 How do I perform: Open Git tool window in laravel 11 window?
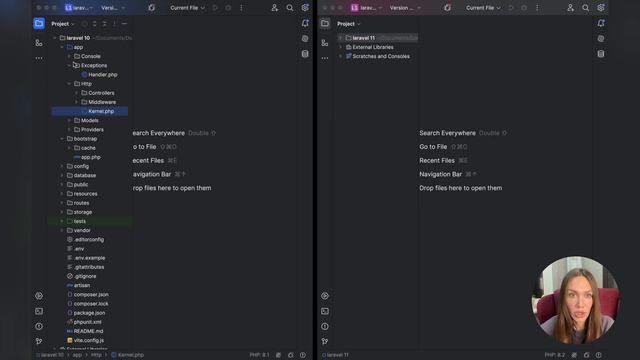(x=325, y=341)
